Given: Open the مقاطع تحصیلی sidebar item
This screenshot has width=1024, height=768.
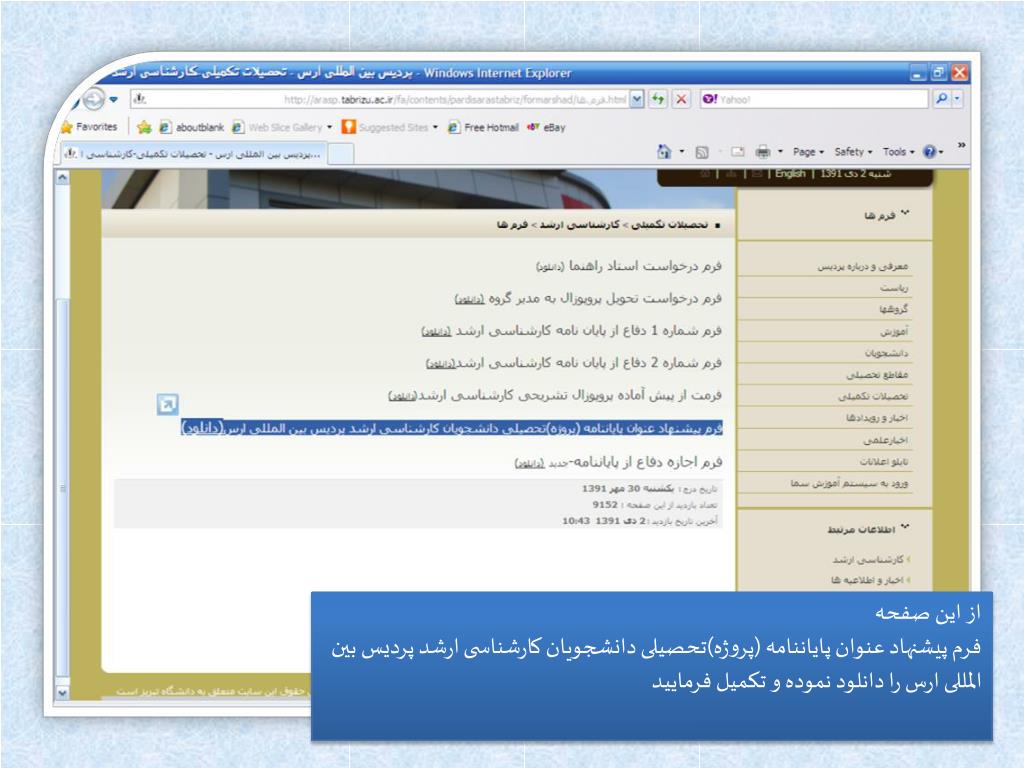Looking at the screenshot, I should 877,374.
